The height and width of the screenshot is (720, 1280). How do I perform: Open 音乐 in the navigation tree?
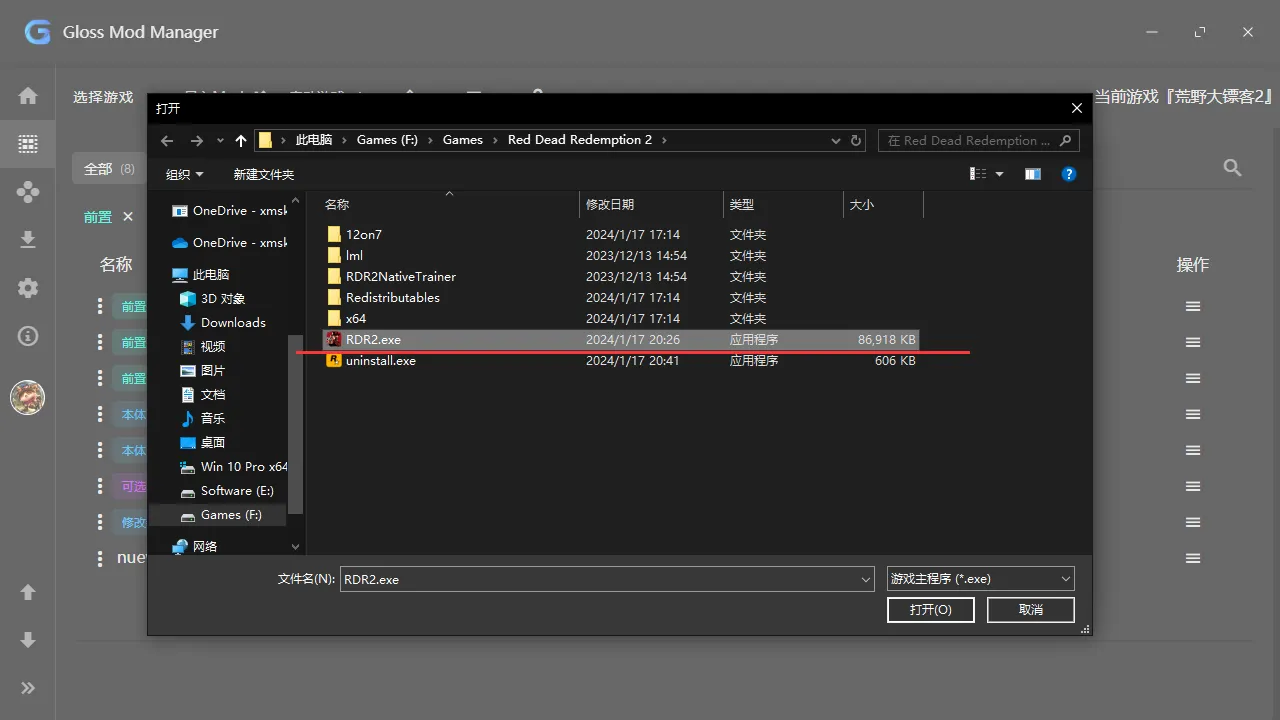[x=202, y=419]
